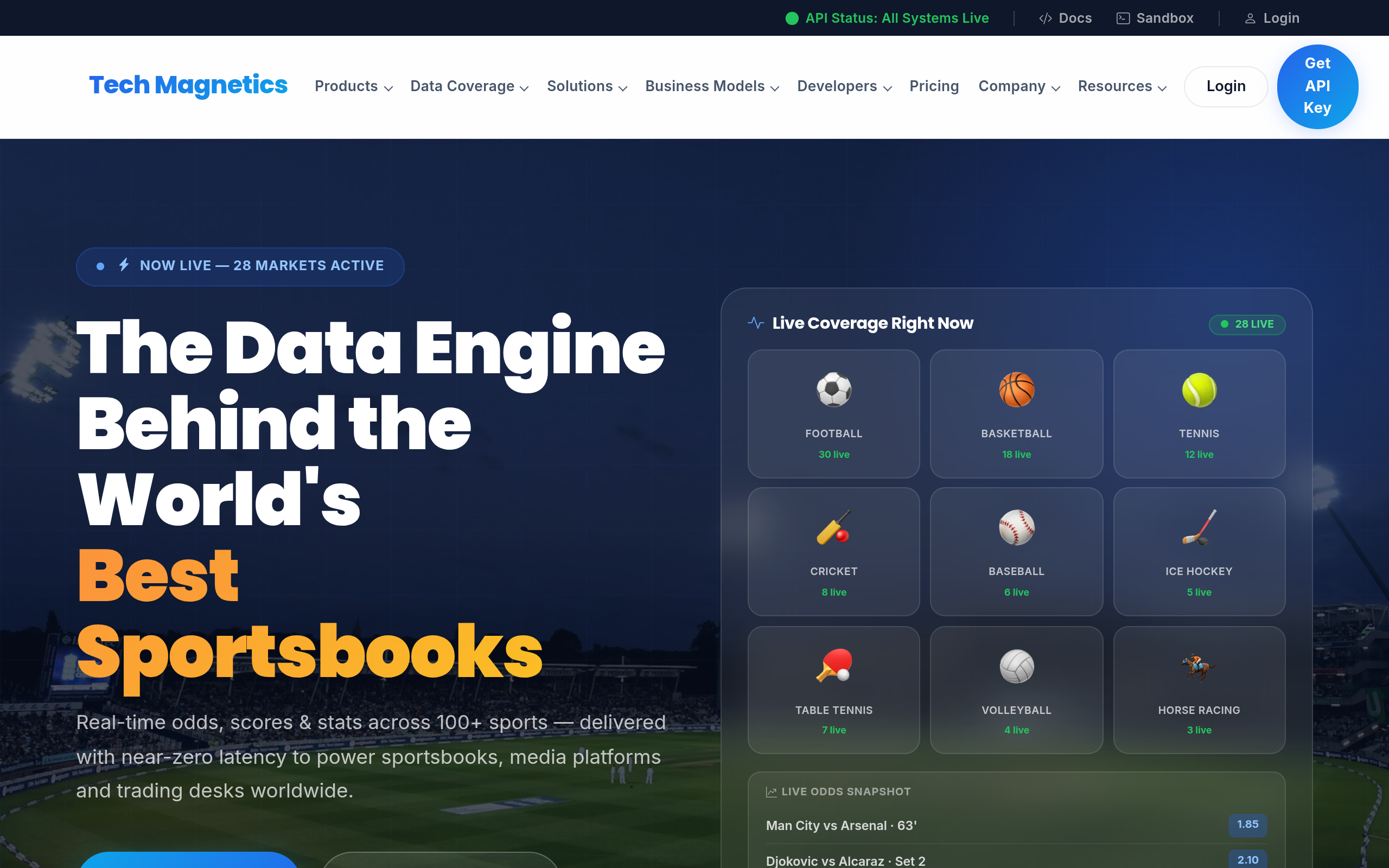Click the Live Coverage Right Now heading

pyautogui.click(x=872, y=323)
